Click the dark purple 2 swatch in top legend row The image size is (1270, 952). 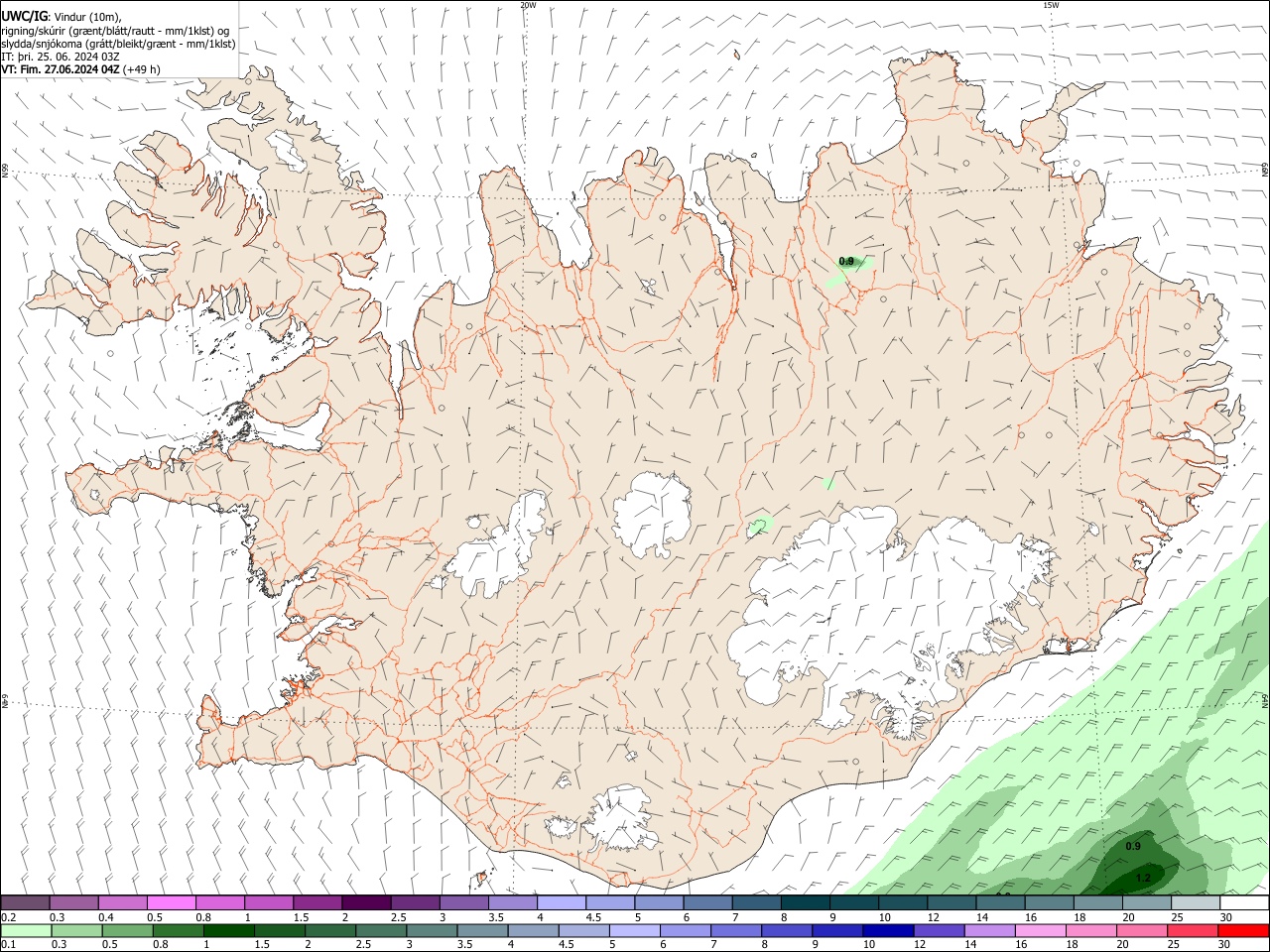(366, 902)
